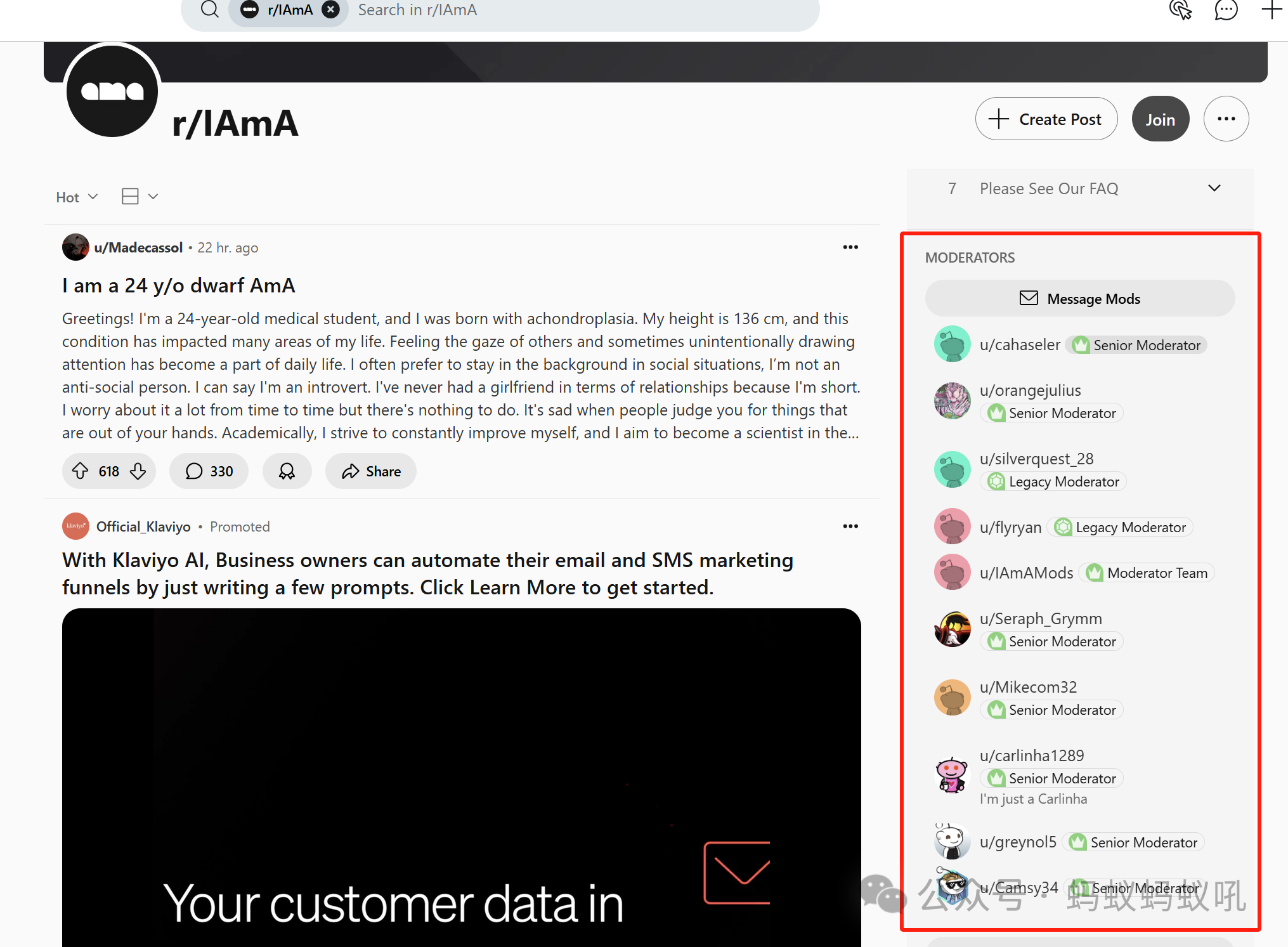Open the advertise cursor icon in header
Image resolution: width=1288 pixels, height=947 pixels.
(x=1180, y=10)
